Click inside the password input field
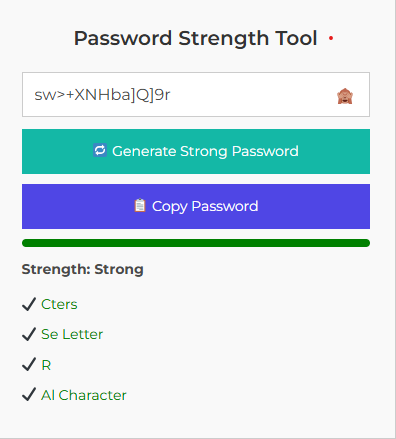396x439 pixels. click(196, 94)
